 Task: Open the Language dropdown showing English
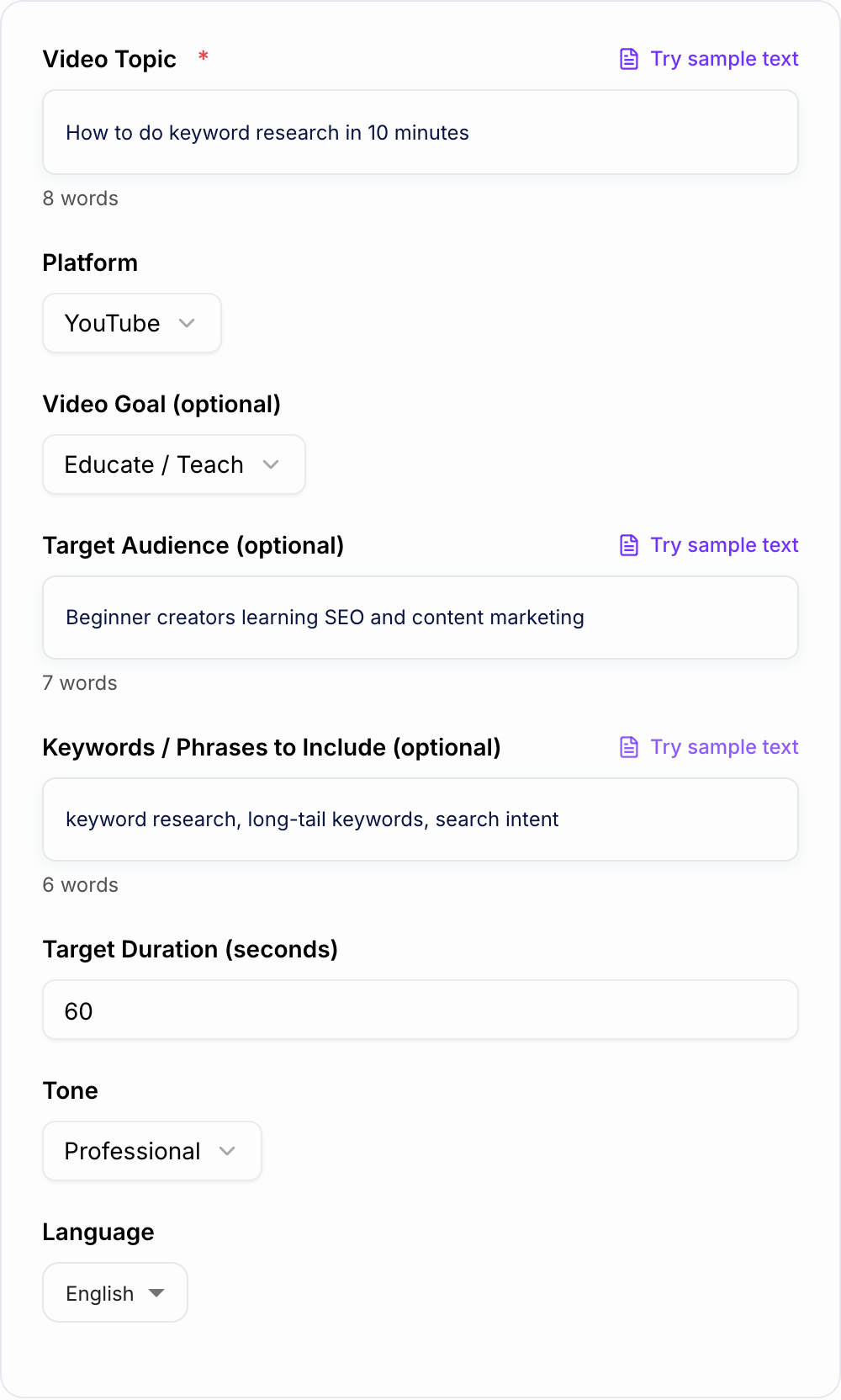coord(115,1292)
